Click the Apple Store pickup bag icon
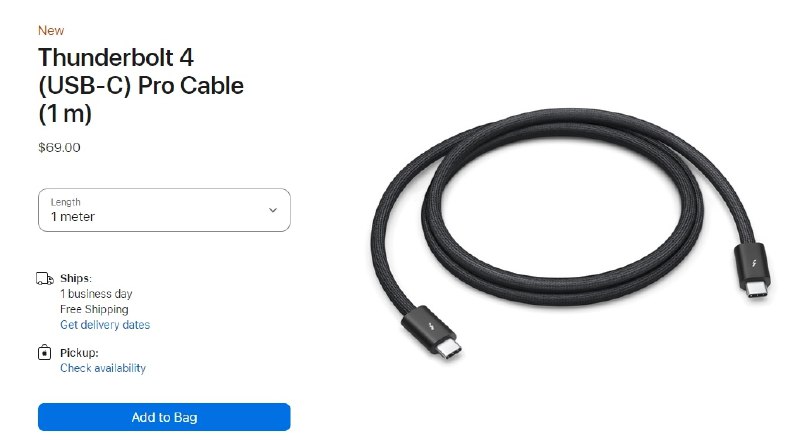 [44, 352]
